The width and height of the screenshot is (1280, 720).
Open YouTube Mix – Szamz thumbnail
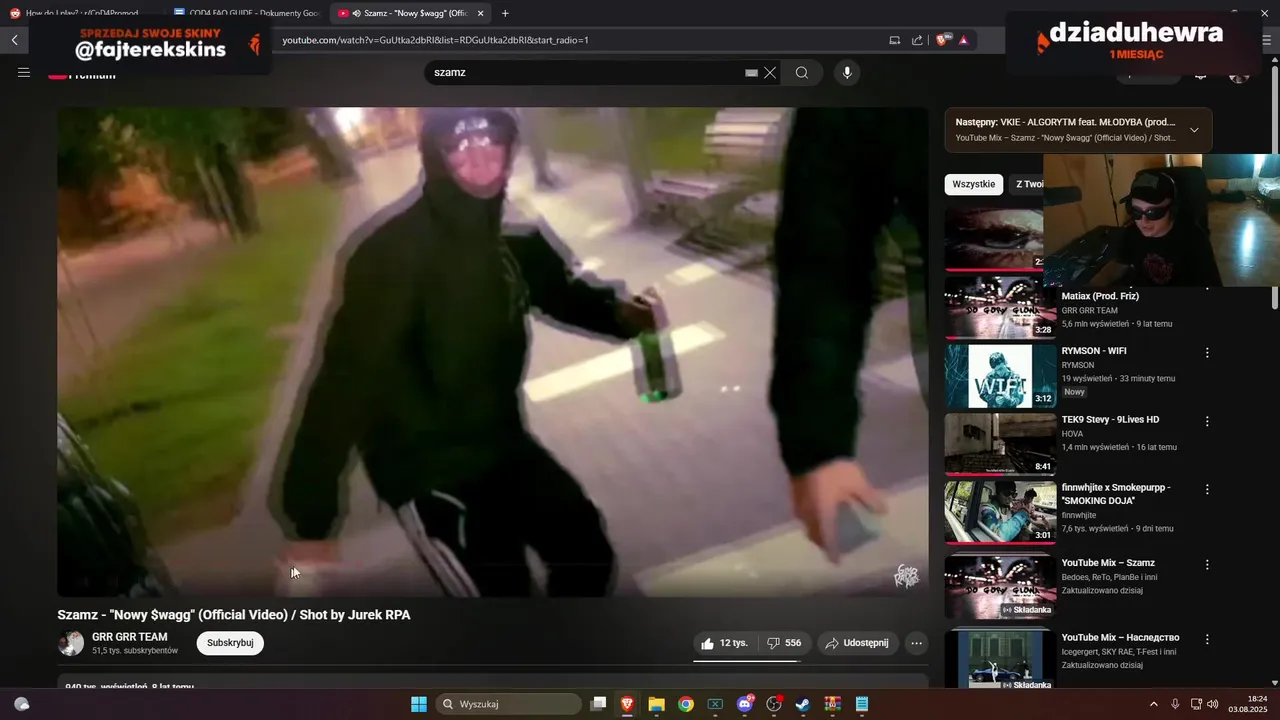tap(1000, 587)
